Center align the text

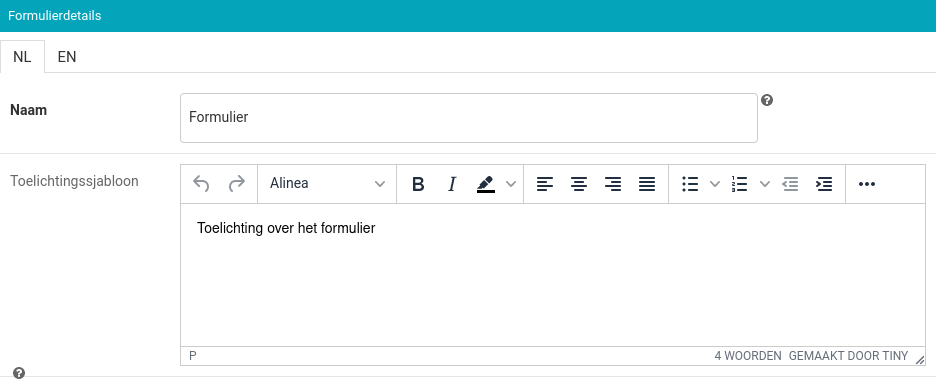(x=578, y=184)
